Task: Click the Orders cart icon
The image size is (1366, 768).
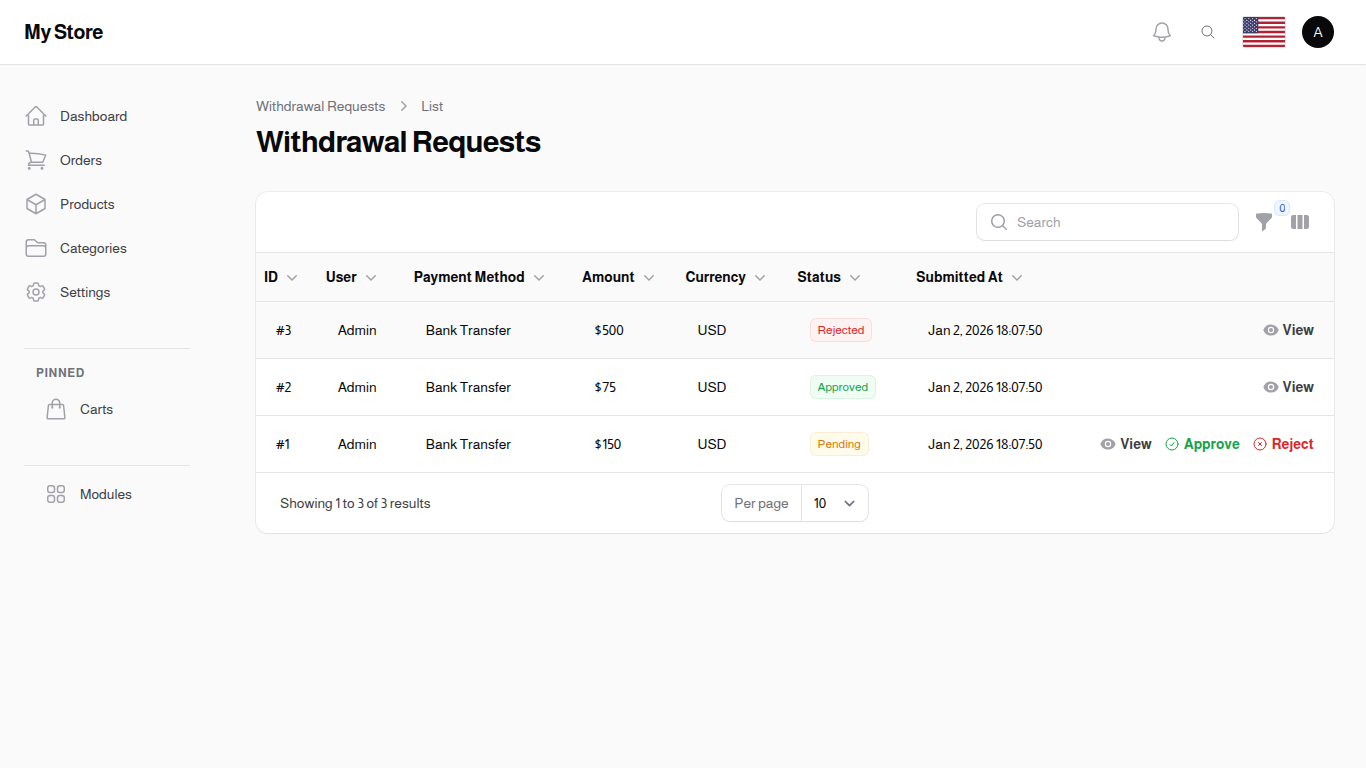Action: [x=36, y=160]
